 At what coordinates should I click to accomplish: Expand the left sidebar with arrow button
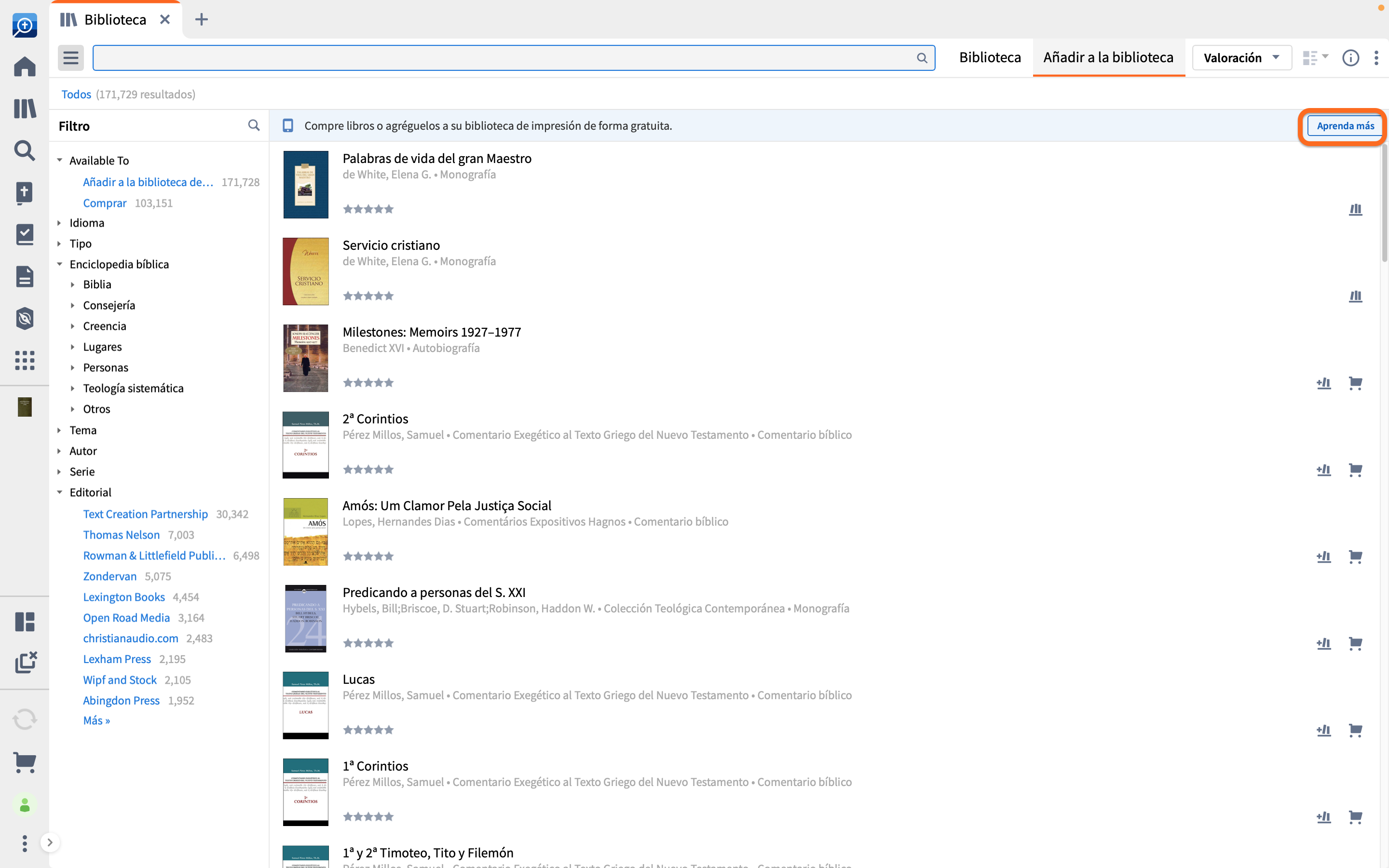50,842
